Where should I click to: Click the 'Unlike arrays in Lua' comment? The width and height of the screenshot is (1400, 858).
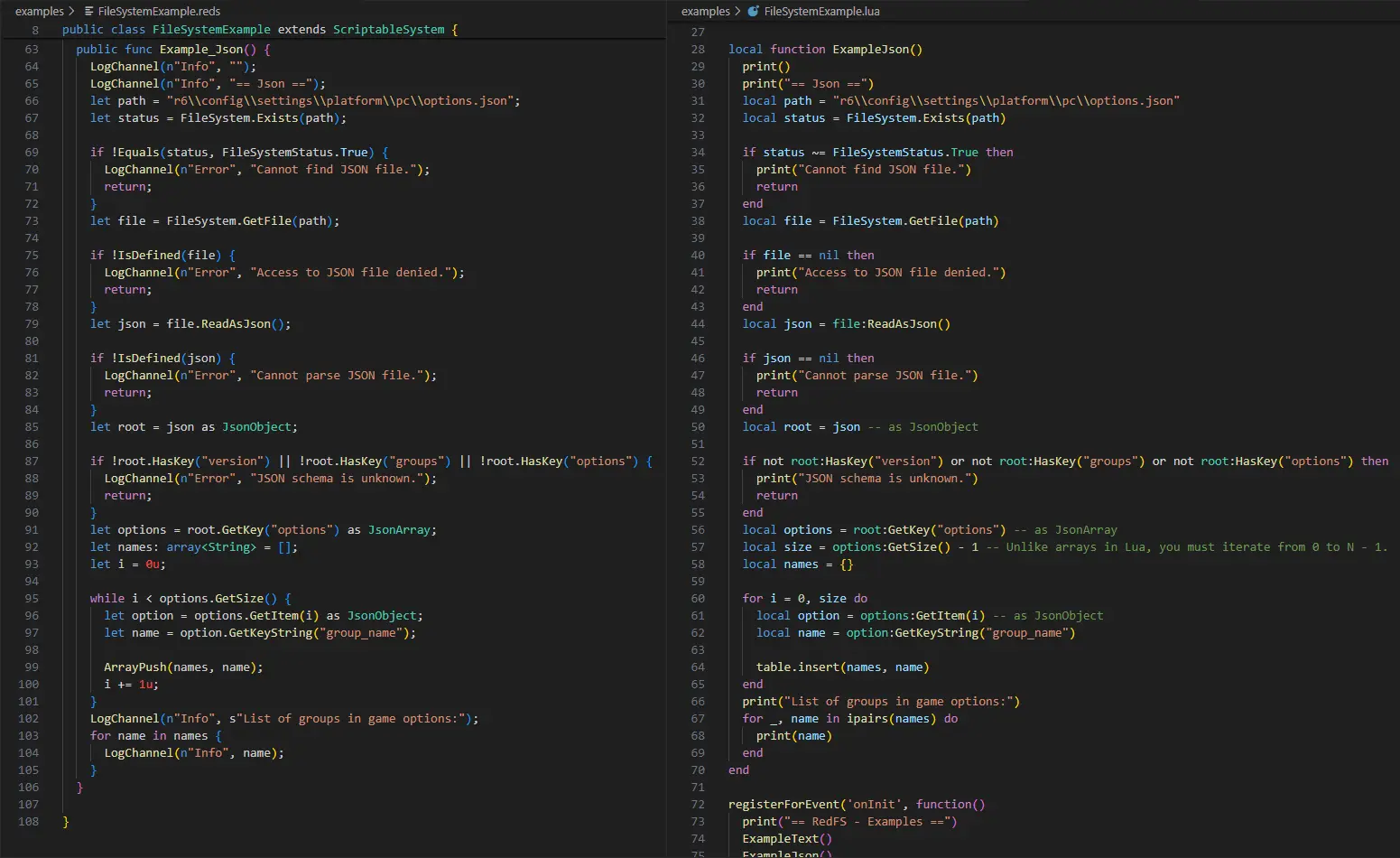coord(1187,547)
